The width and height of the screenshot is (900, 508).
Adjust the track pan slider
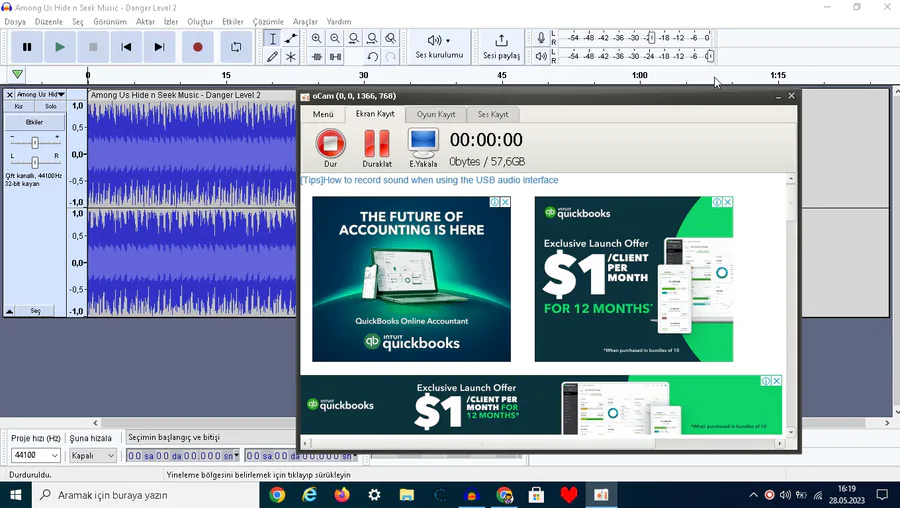pos(35,162)
